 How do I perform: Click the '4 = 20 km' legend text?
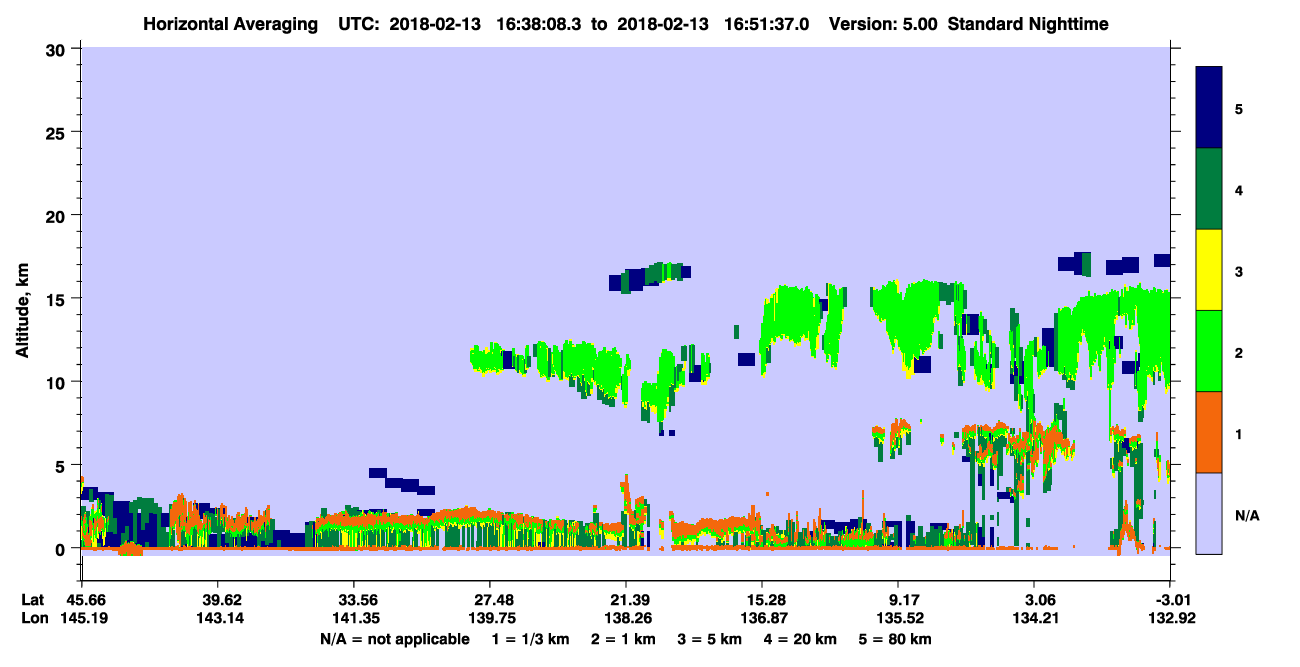tap(802, 638)
